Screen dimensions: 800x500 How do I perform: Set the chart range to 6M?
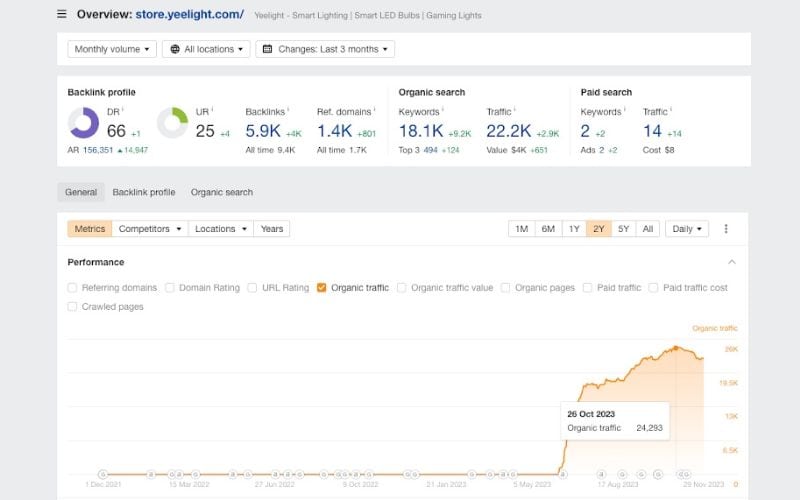point(548,229)
